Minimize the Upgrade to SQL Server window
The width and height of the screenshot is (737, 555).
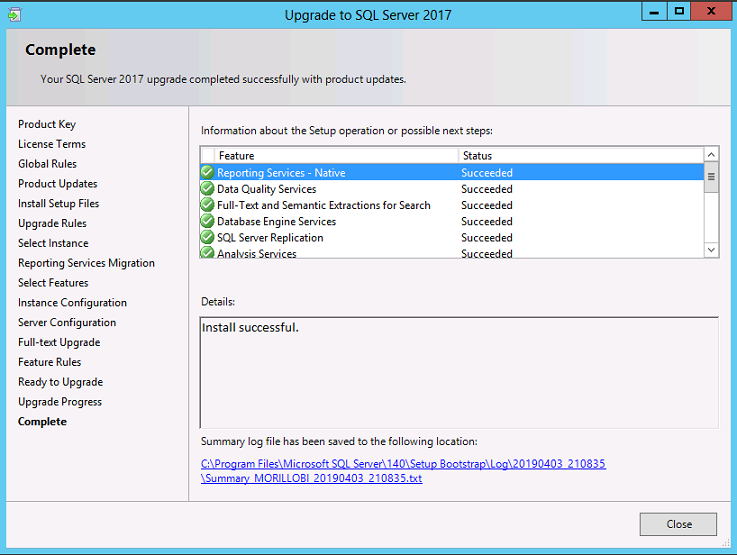654,11
